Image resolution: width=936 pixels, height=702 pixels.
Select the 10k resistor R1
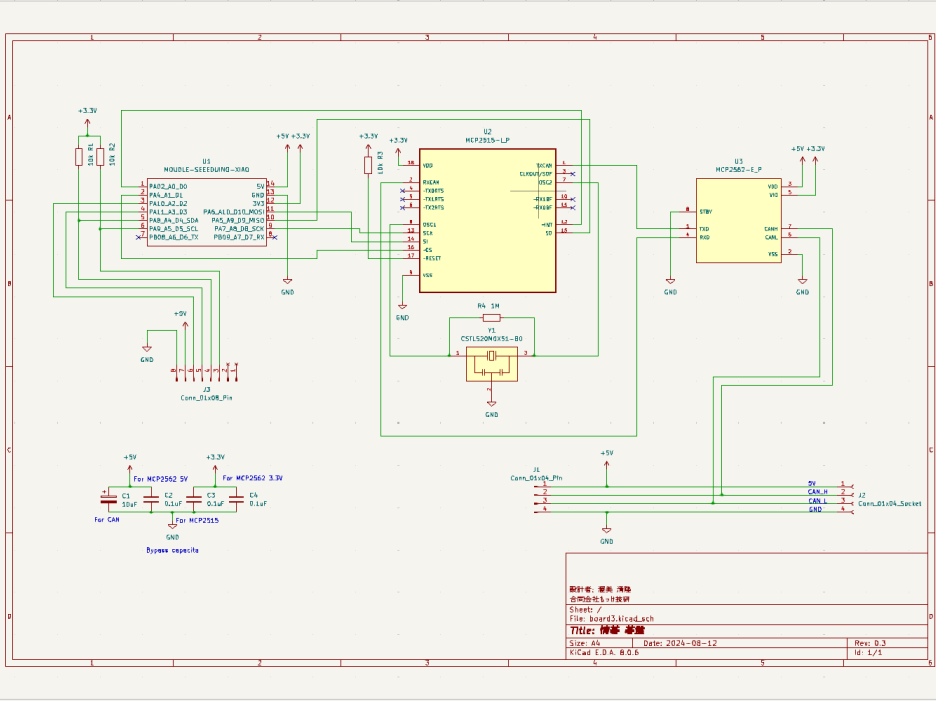pos(78,156)
